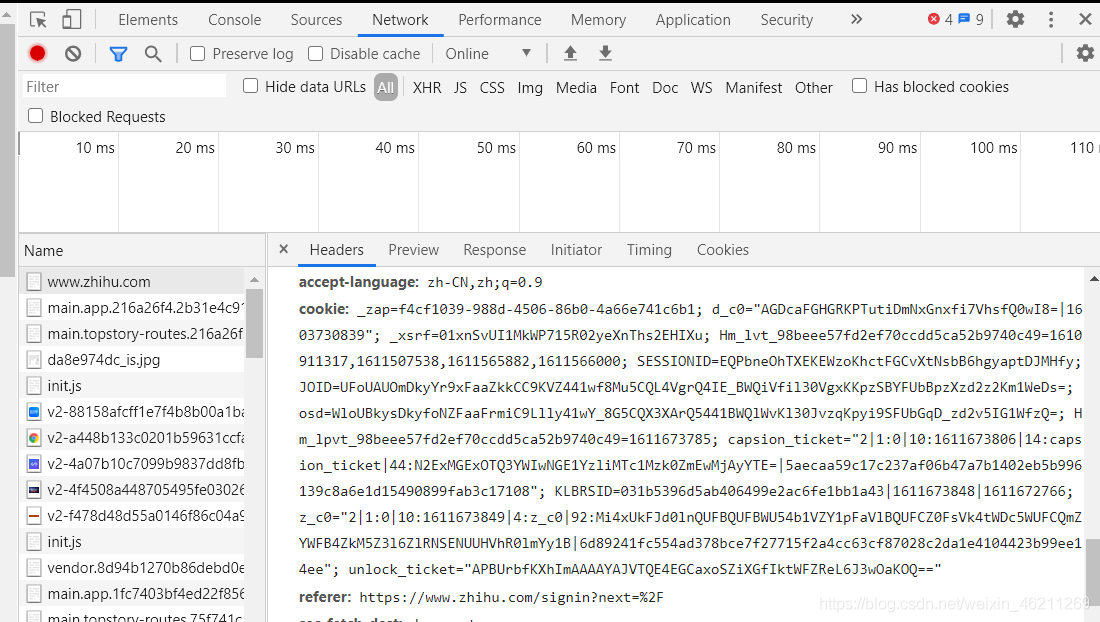
Task: Filter requests by JS
Action: point(460,88)
